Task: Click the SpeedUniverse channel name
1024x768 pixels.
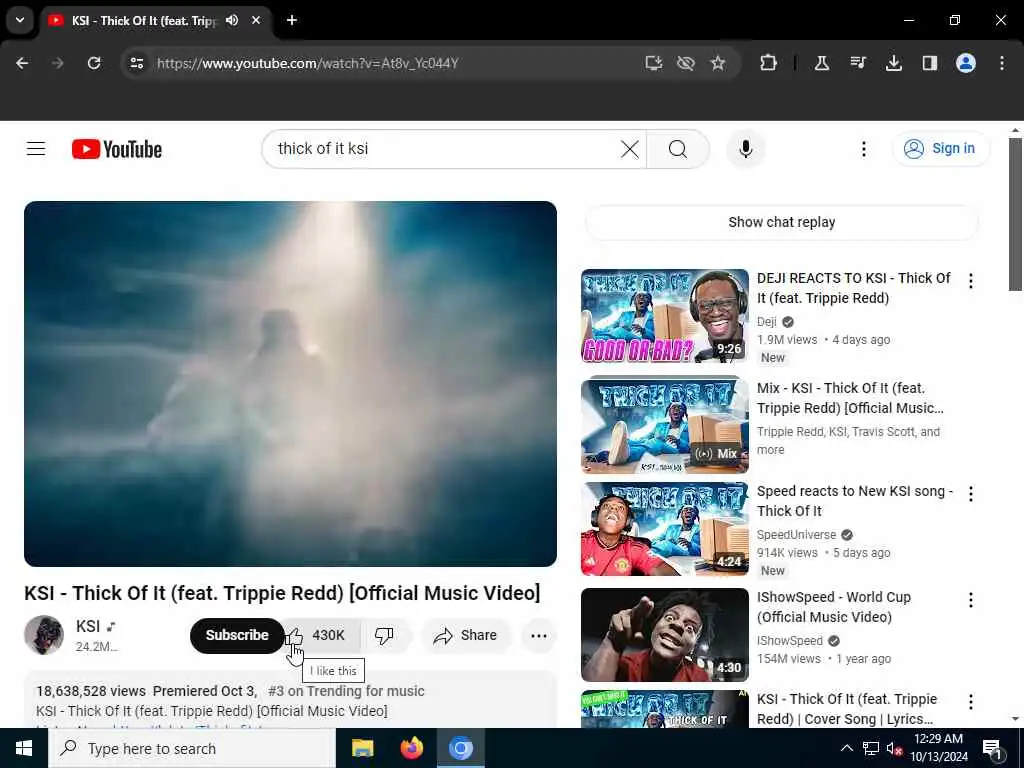Action: (x=796, y=535)
